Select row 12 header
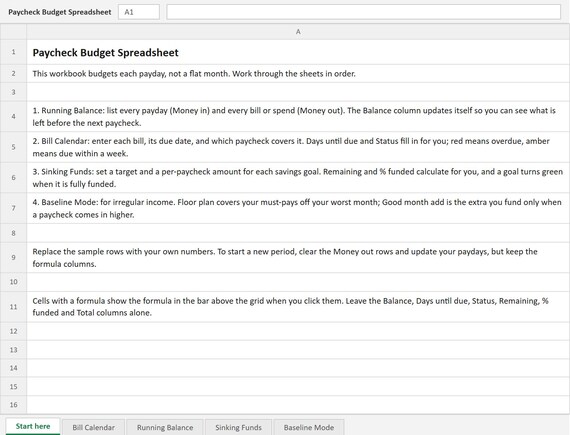This screenshot has height=435, width=570. [x=13, y=331]
